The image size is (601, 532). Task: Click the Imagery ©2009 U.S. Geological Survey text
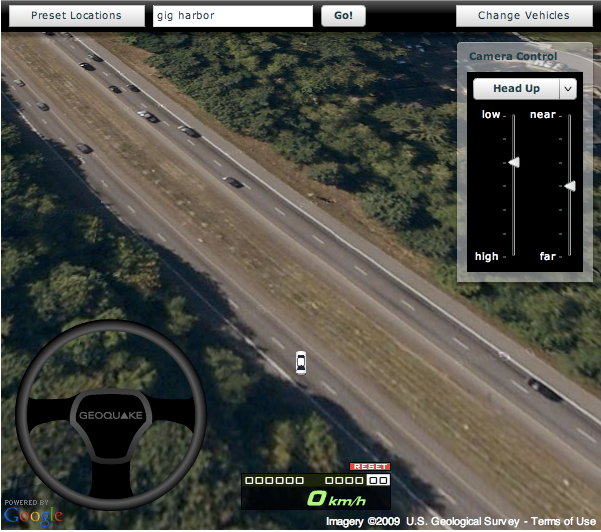(422, 521)
